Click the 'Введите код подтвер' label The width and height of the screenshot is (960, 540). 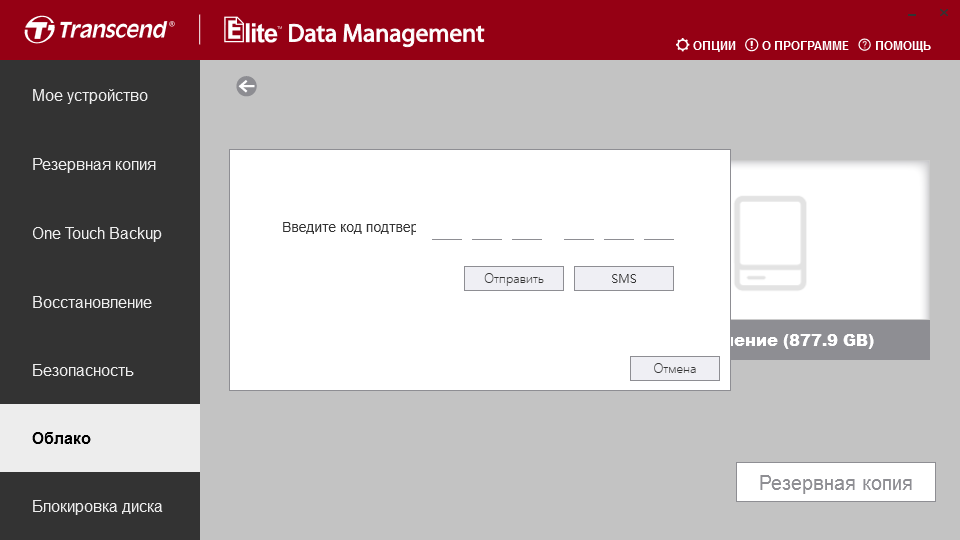pos(349,227)
